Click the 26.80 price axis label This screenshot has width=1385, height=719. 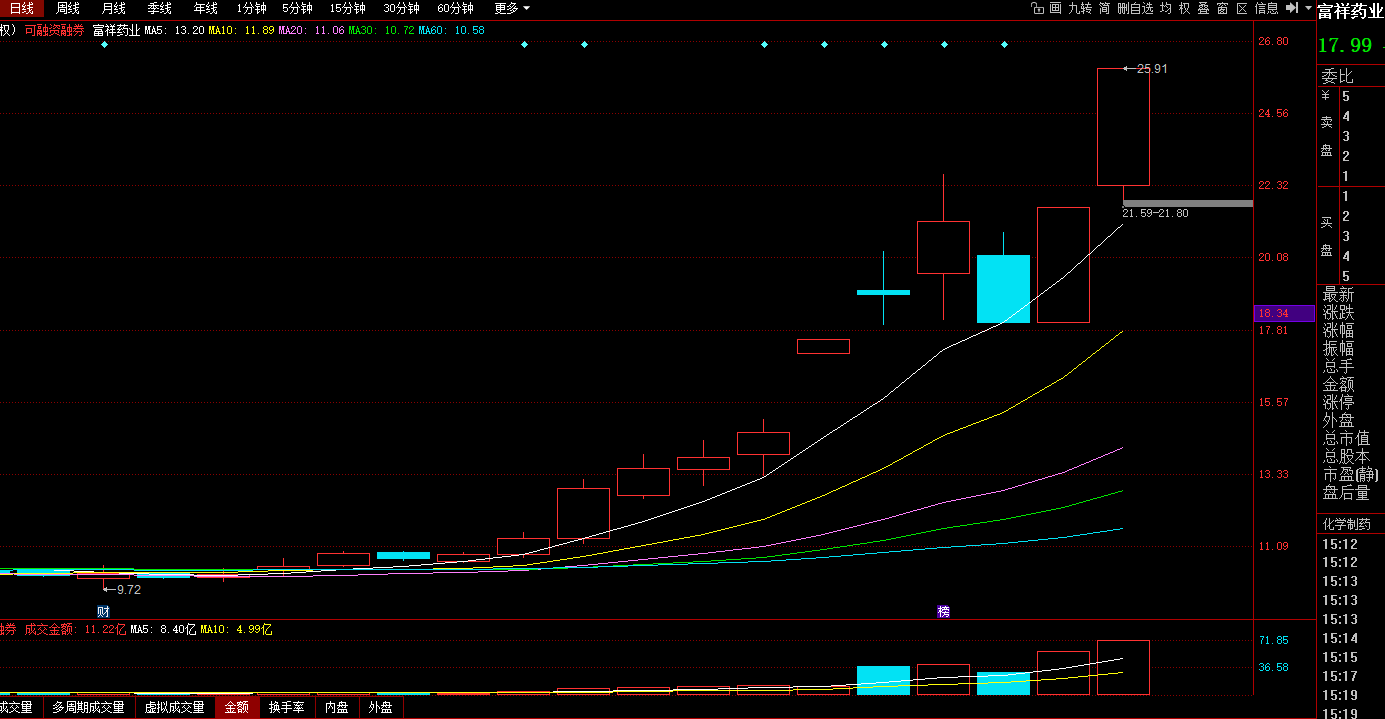[1273, 41]
